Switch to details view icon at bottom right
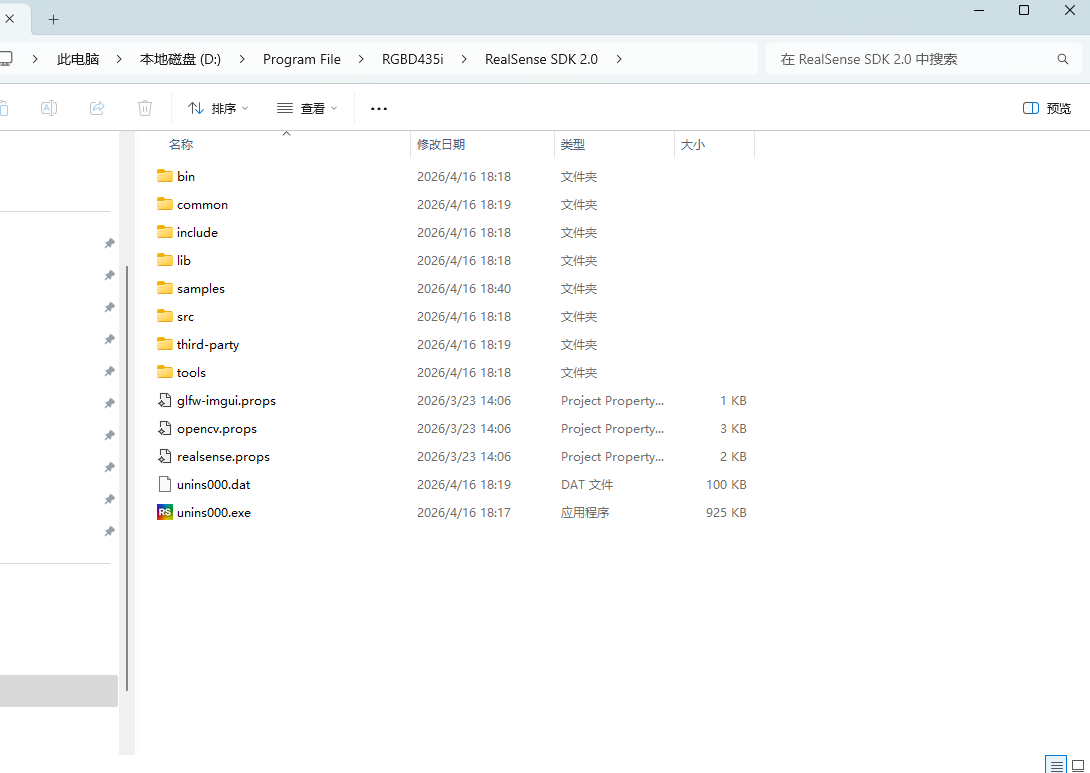The width and height of the screenshot is (1090, 773). 1057,765
